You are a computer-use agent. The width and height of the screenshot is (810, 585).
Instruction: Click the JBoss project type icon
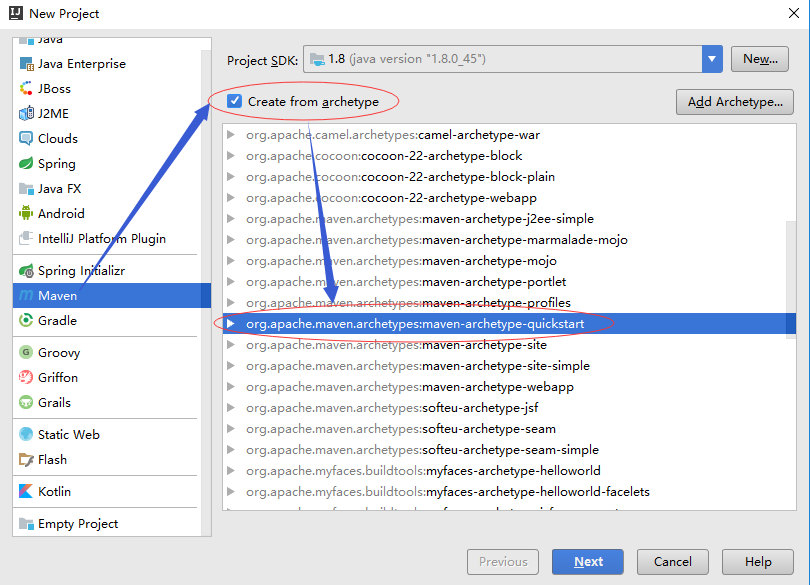(26, 88)
